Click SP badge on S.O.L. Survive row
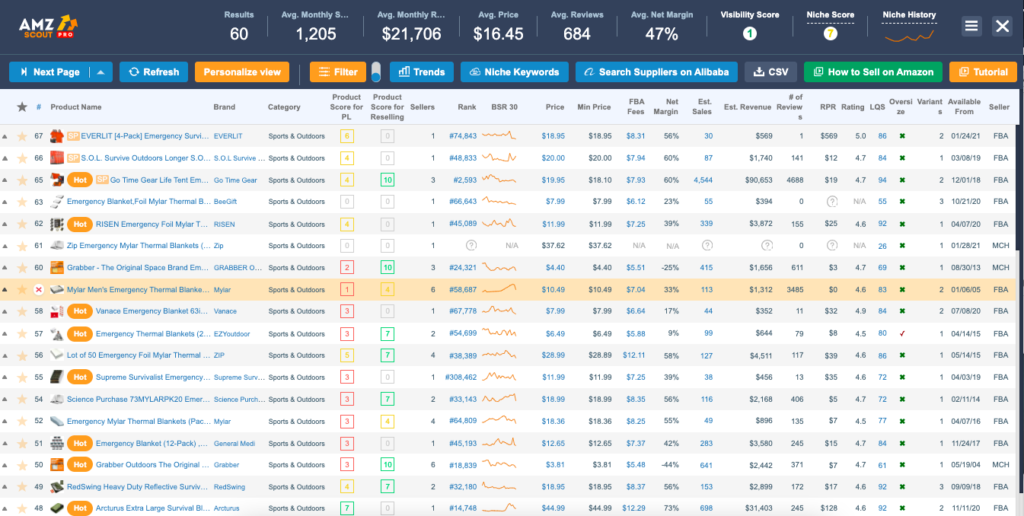The width and height of the screenshot is (1024, 516). click(x=73, y=158)
